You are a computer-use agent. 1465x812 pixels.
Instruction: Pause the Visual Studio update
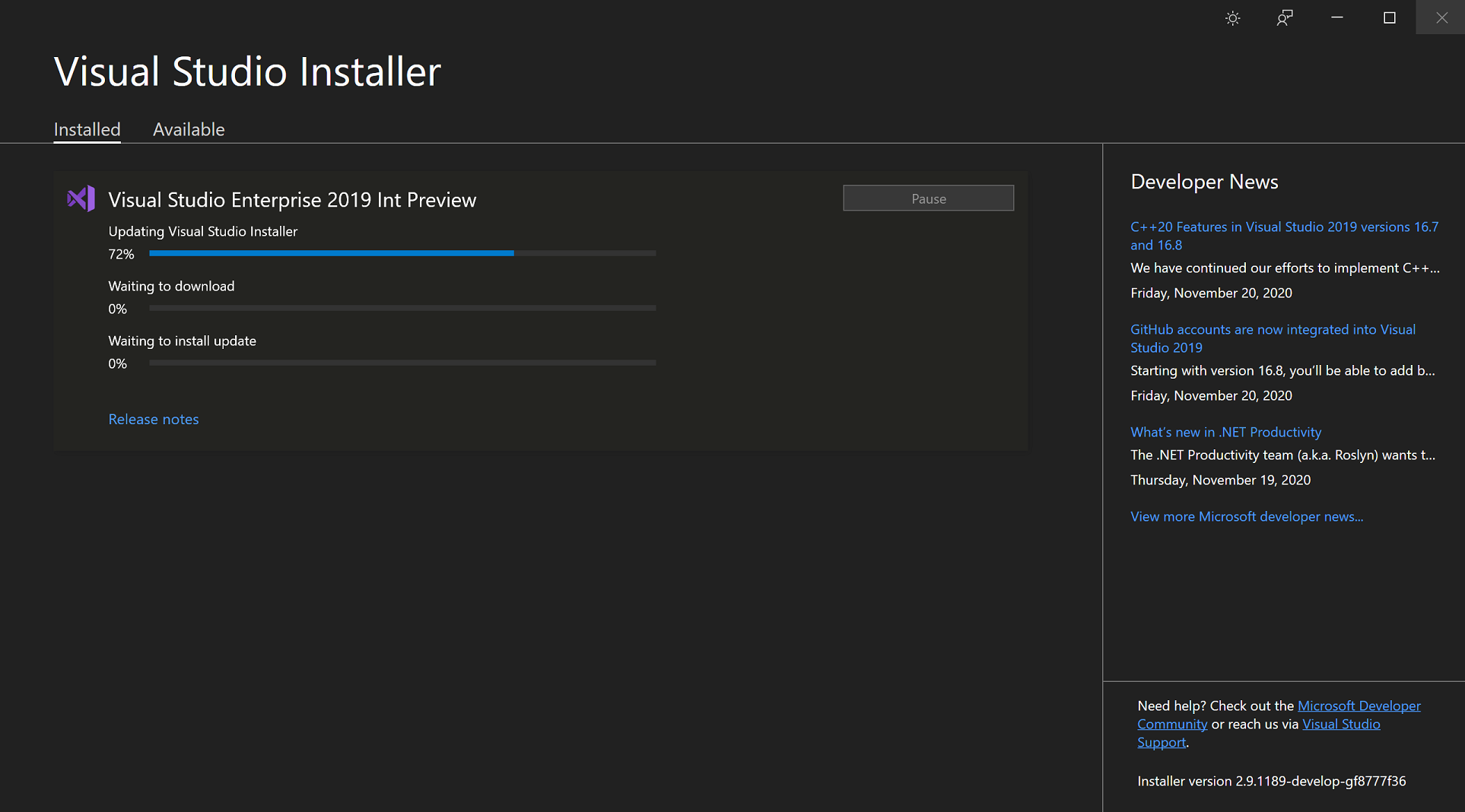coord(928,198)
